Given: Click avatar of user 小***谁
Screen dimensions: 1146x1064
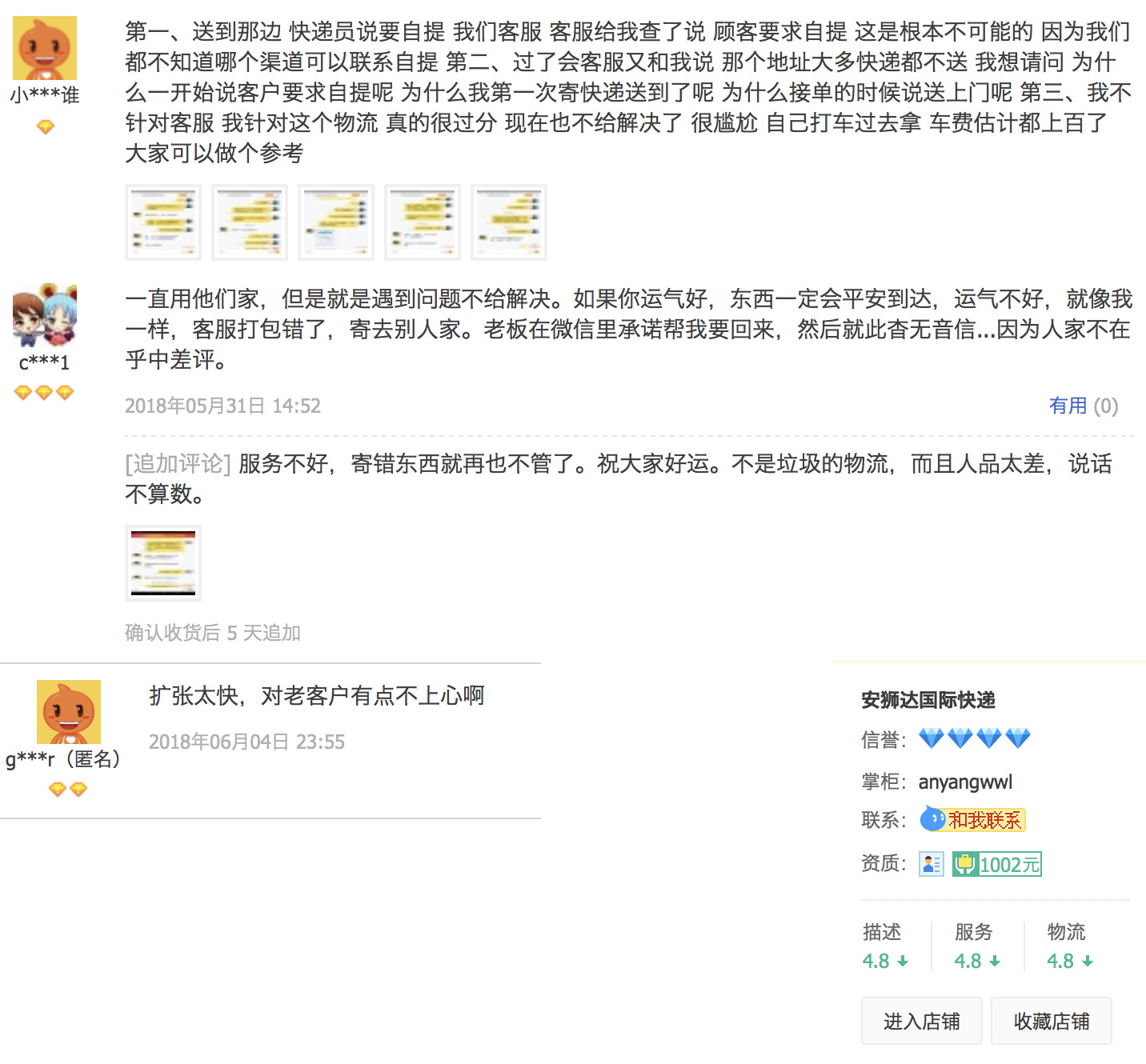Looking at the screenshot, I should [45, 48].
